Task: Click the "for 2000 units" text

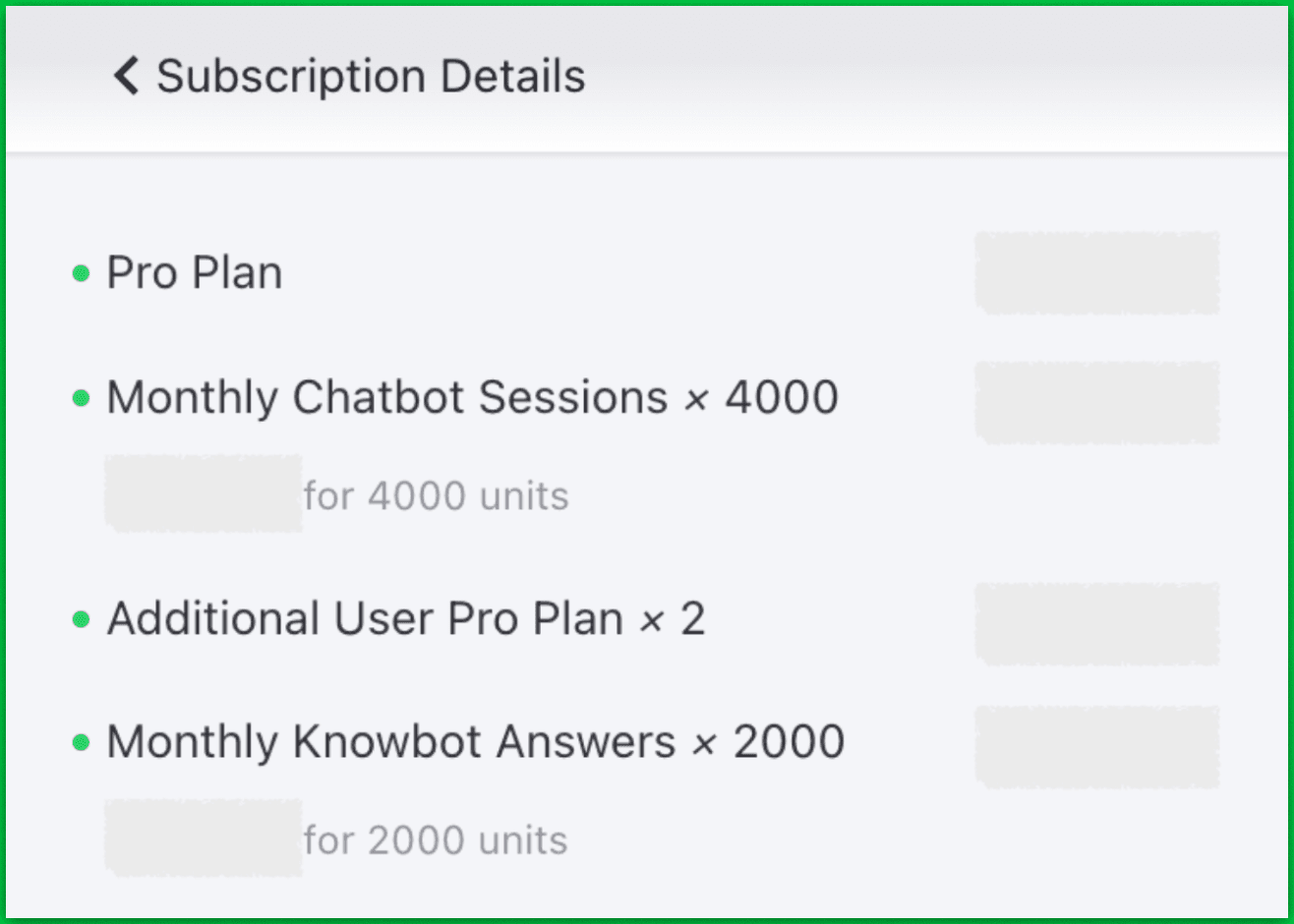Action: 436,840
